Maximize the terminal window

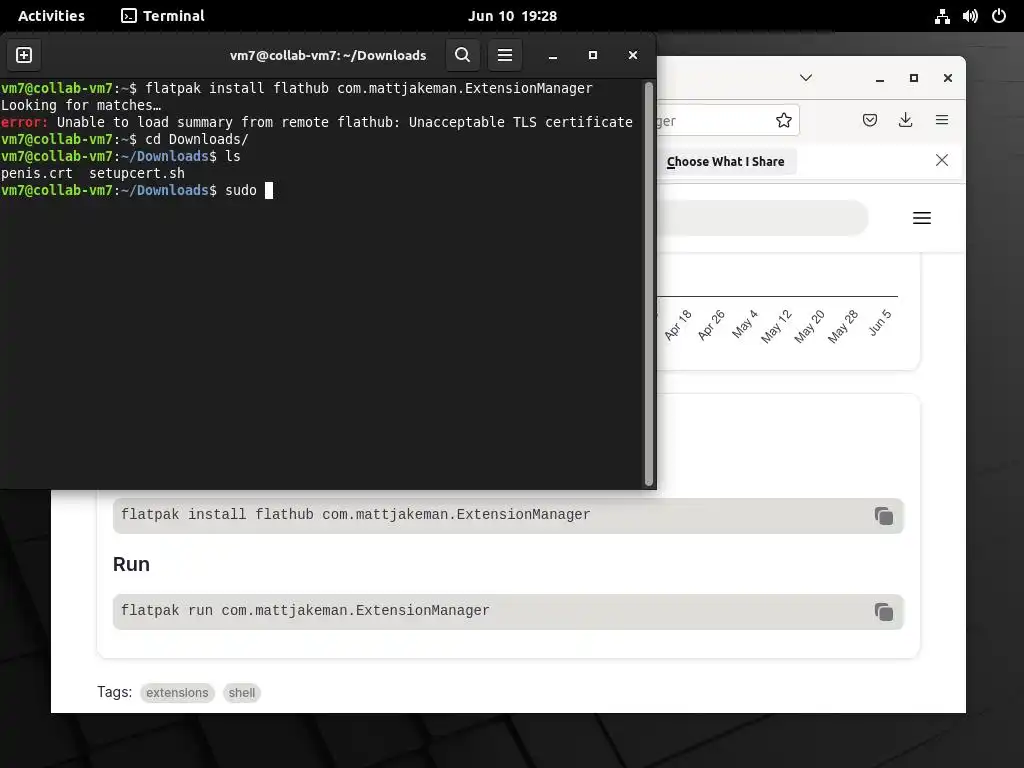tap(593, 56)
